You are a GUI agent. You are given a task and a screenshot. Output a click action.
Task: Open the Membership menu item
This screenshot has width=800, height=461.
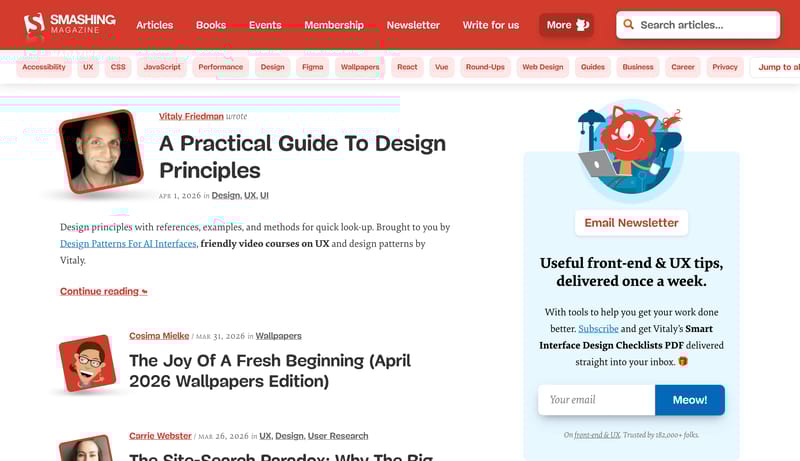click(x=334, y=25)
